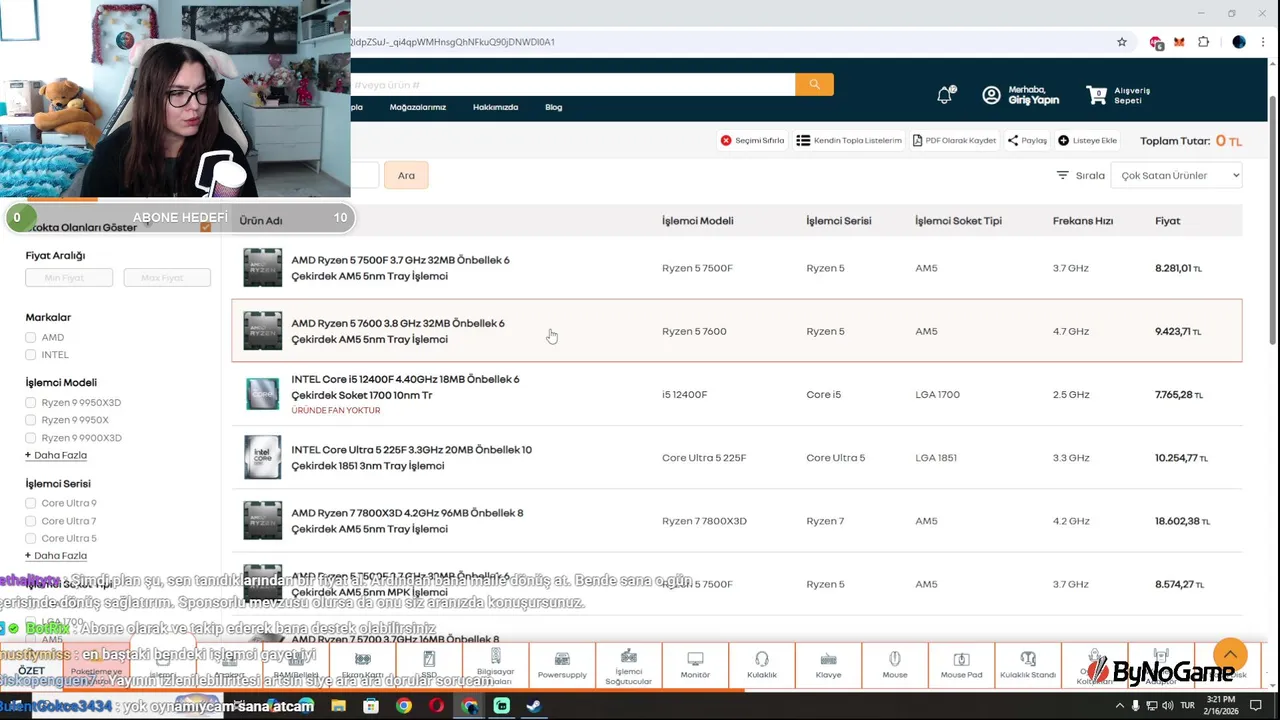Click the Giriş Yapın login link
The image size is (1280, 720).
tap(1033, 100)
